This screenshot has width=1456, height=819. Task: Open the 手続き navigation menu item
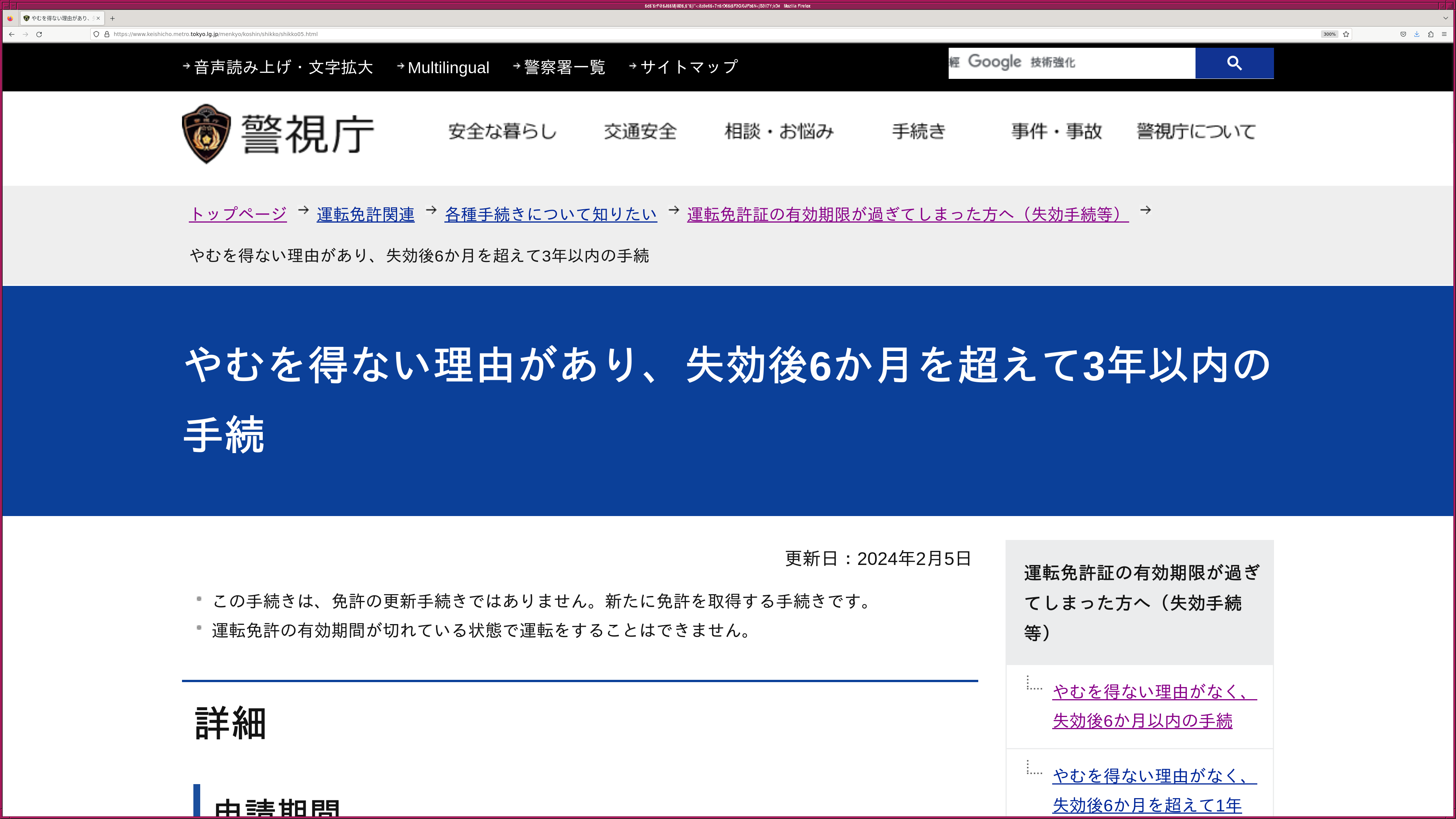(918, 131)
